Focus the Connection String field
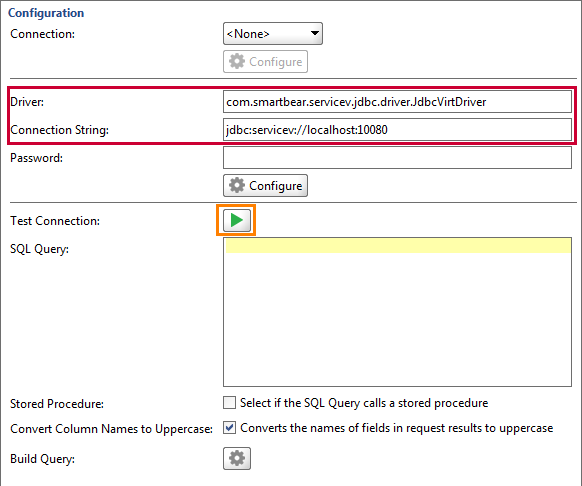 click(397, 130)
